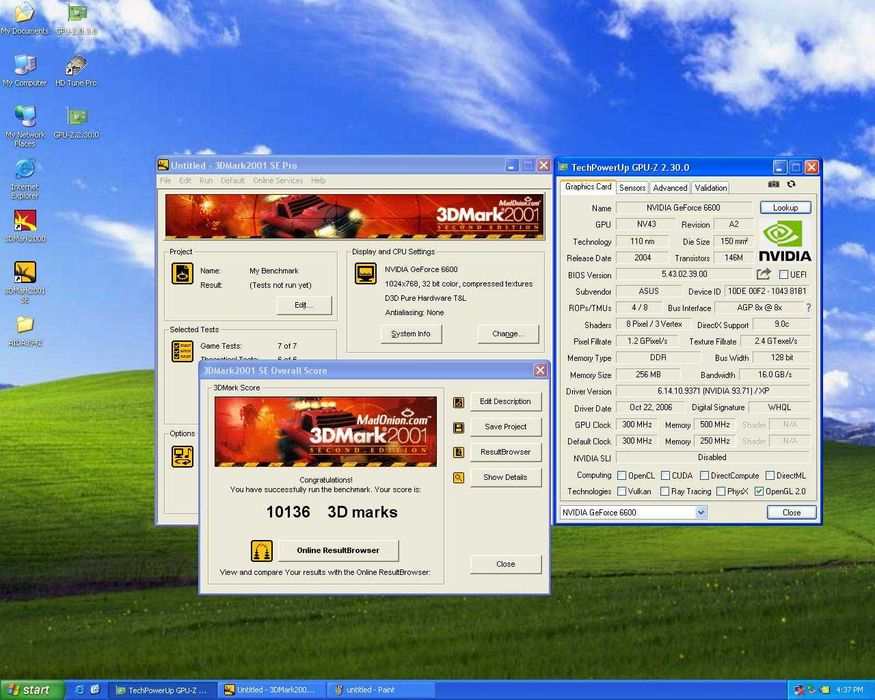The image size is (875, 700).
Task: Click the ResultBrowser button
Action: point(506,452)
